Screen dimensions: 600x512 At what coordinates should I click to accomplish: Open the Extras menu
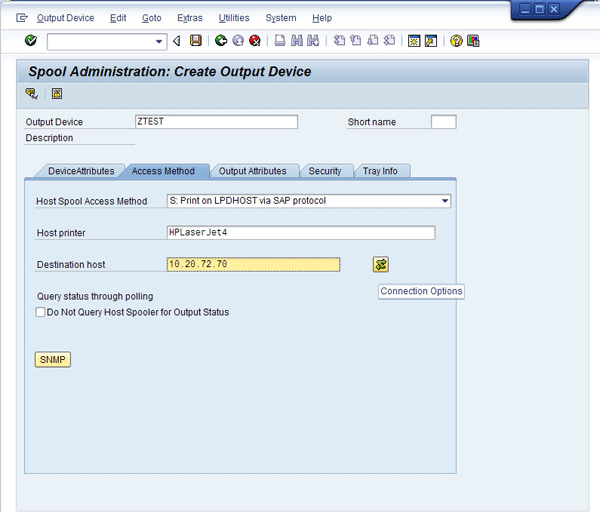(x=189, y=18)
